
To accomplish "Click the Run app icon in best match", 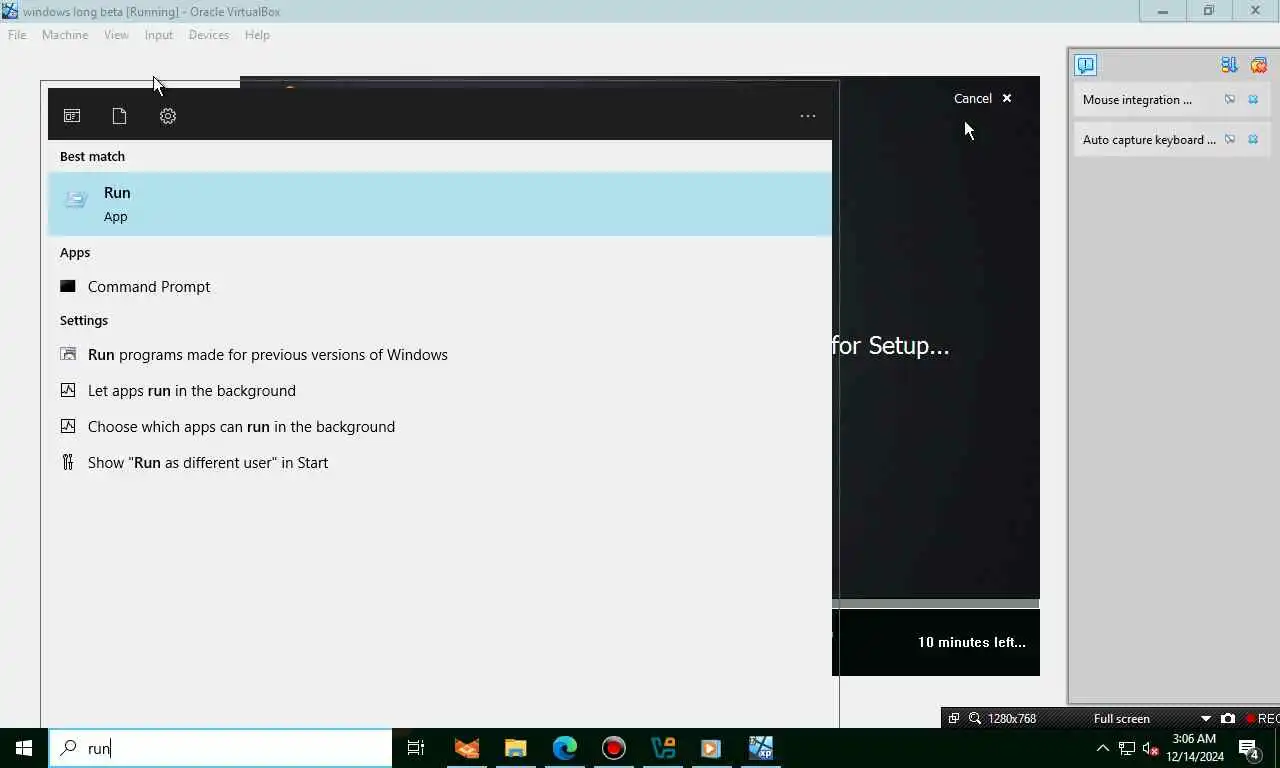I will [76, 200].
